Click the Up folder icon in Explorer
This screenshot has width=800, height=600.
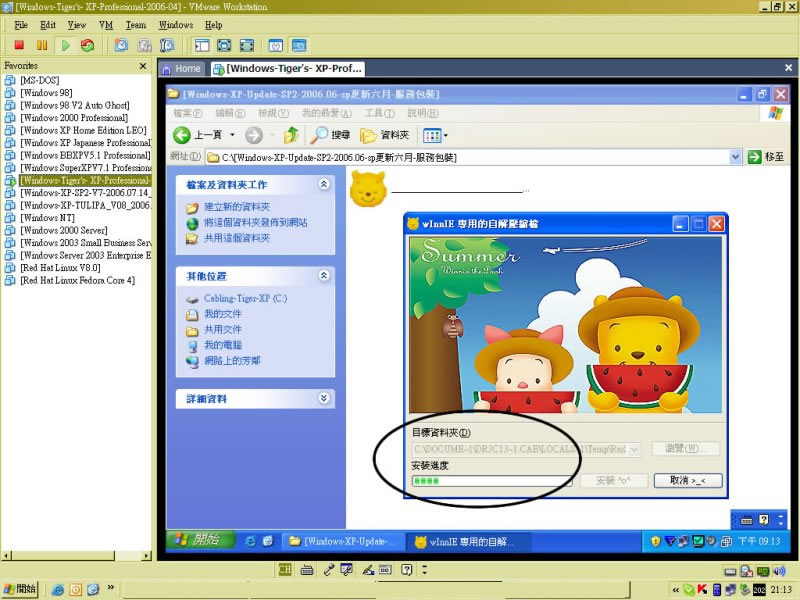(291, 135)
